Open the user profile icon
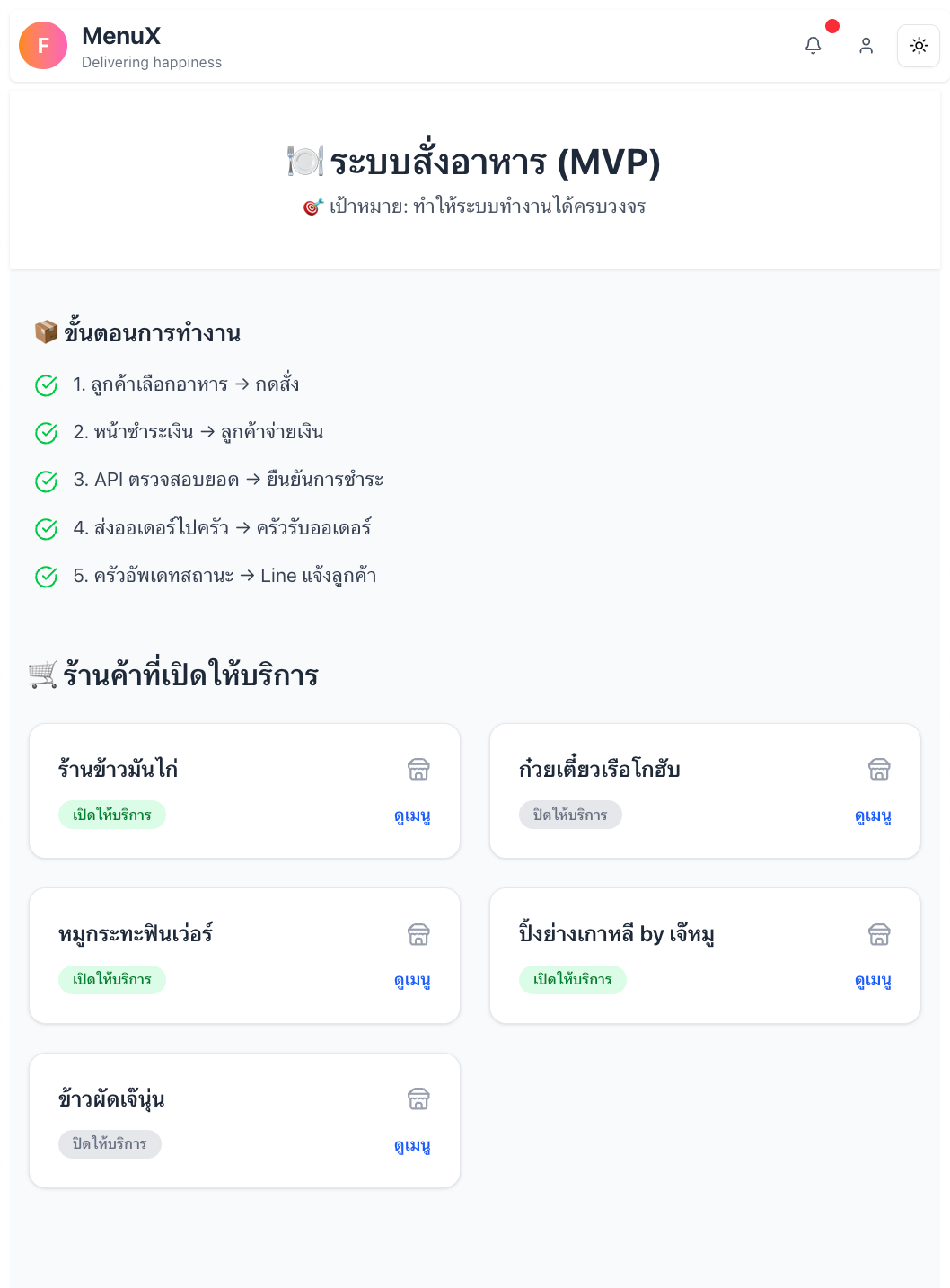 tap(866, 46)
